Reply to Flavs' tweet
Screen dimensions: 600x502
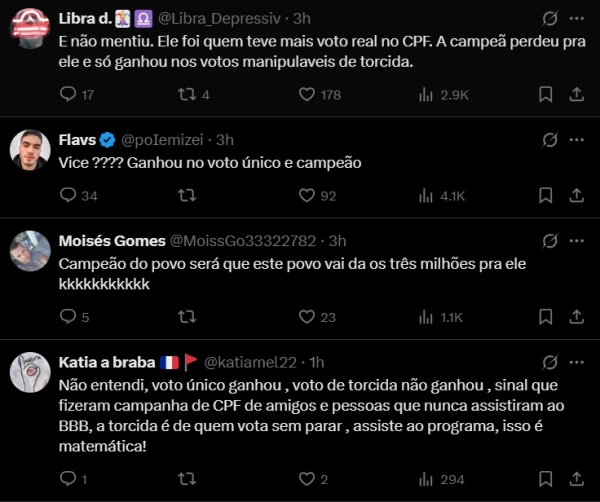click(68, 196)
